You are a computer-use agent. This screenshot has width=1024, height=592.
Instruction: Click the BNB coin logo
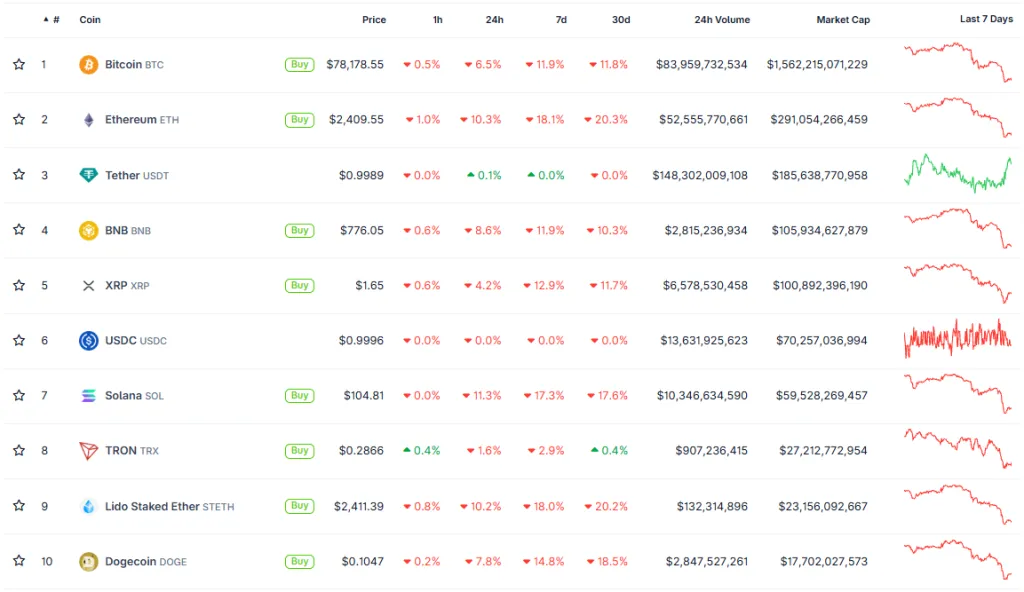point(89,230)
